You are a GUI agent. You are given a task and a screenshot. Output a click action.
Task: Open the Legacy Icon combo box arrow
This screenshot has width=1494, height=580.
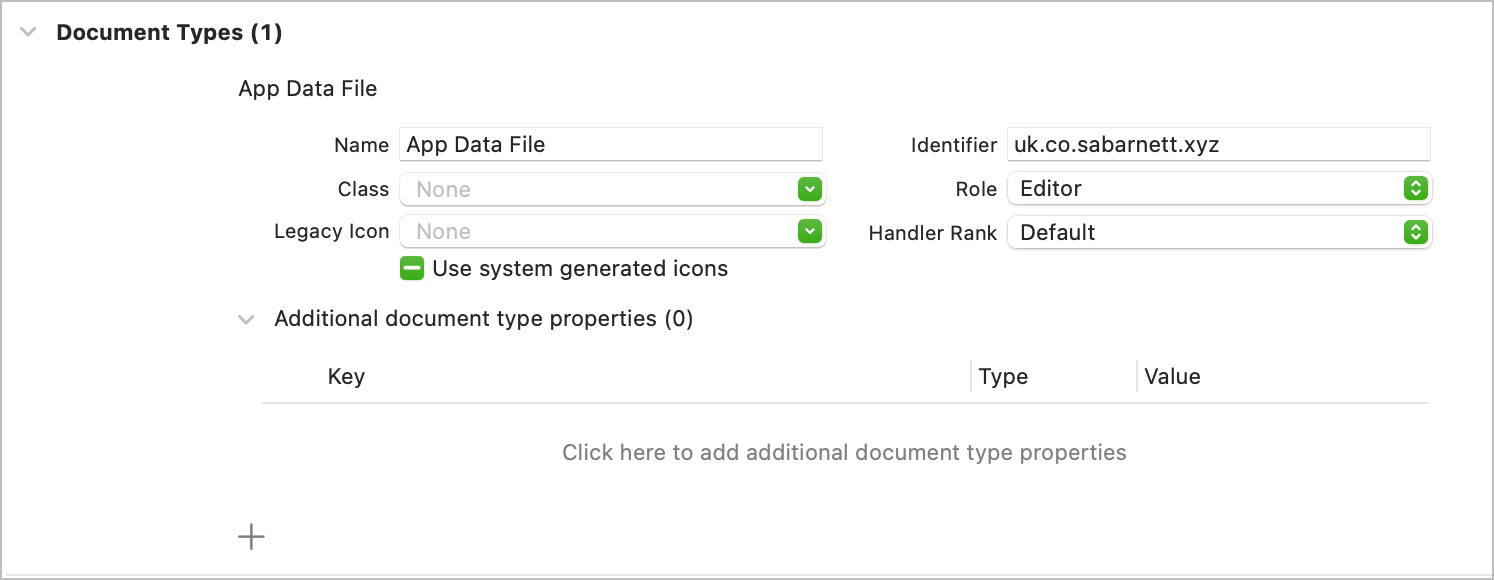click(x=810, y=231)
